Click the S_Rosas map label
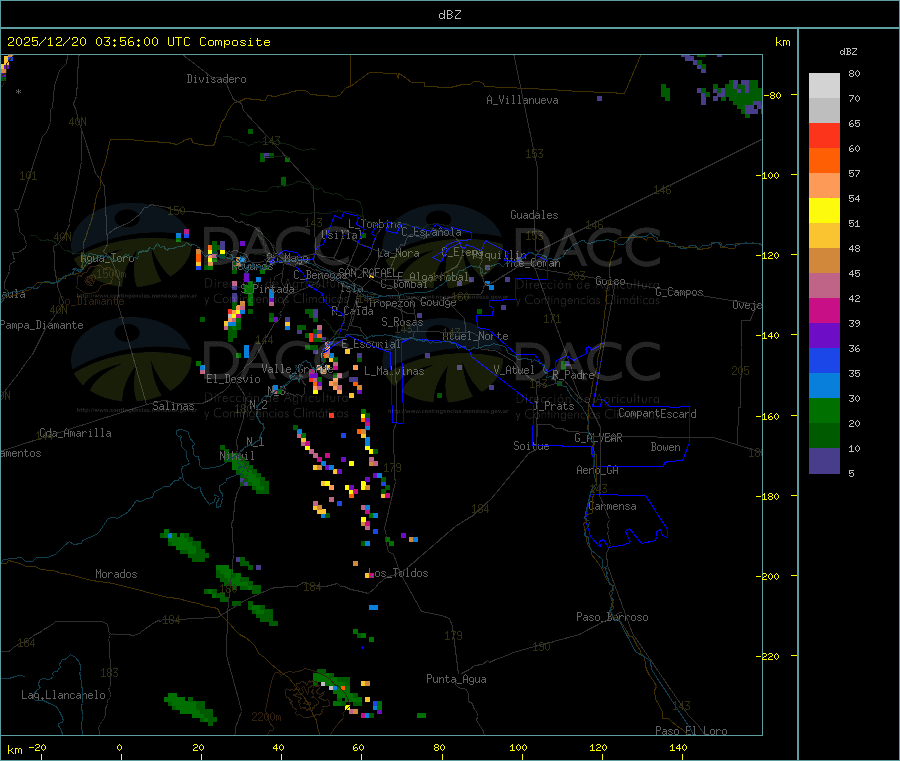Screen dimensions: 900x761 402,322
